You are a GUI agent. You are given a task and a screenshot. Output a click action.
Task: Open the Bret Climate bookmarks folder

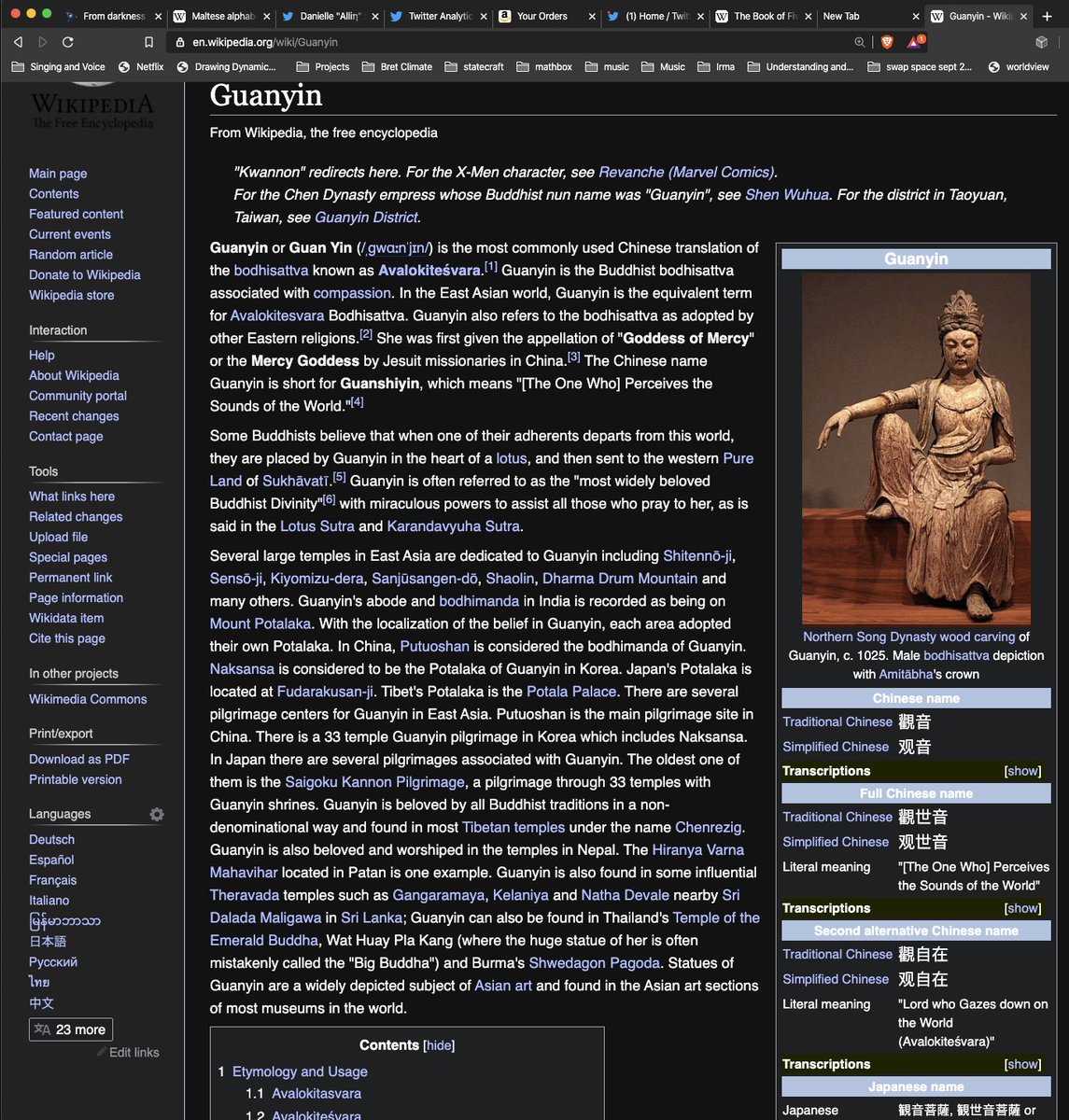click(397, 67)
